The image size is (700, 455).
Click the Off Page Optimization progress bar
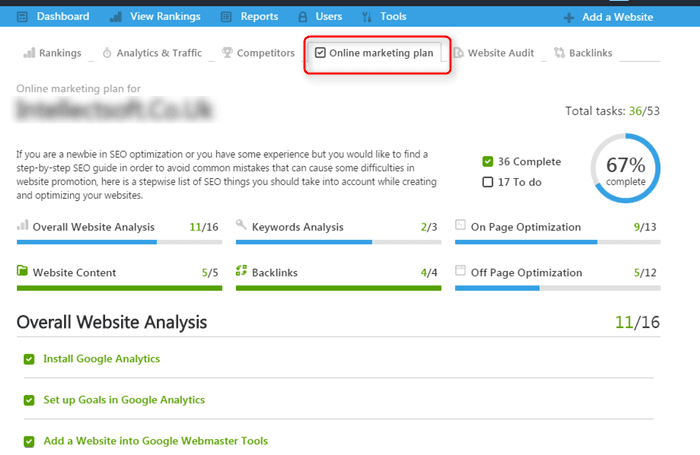(x=558, y=288)
